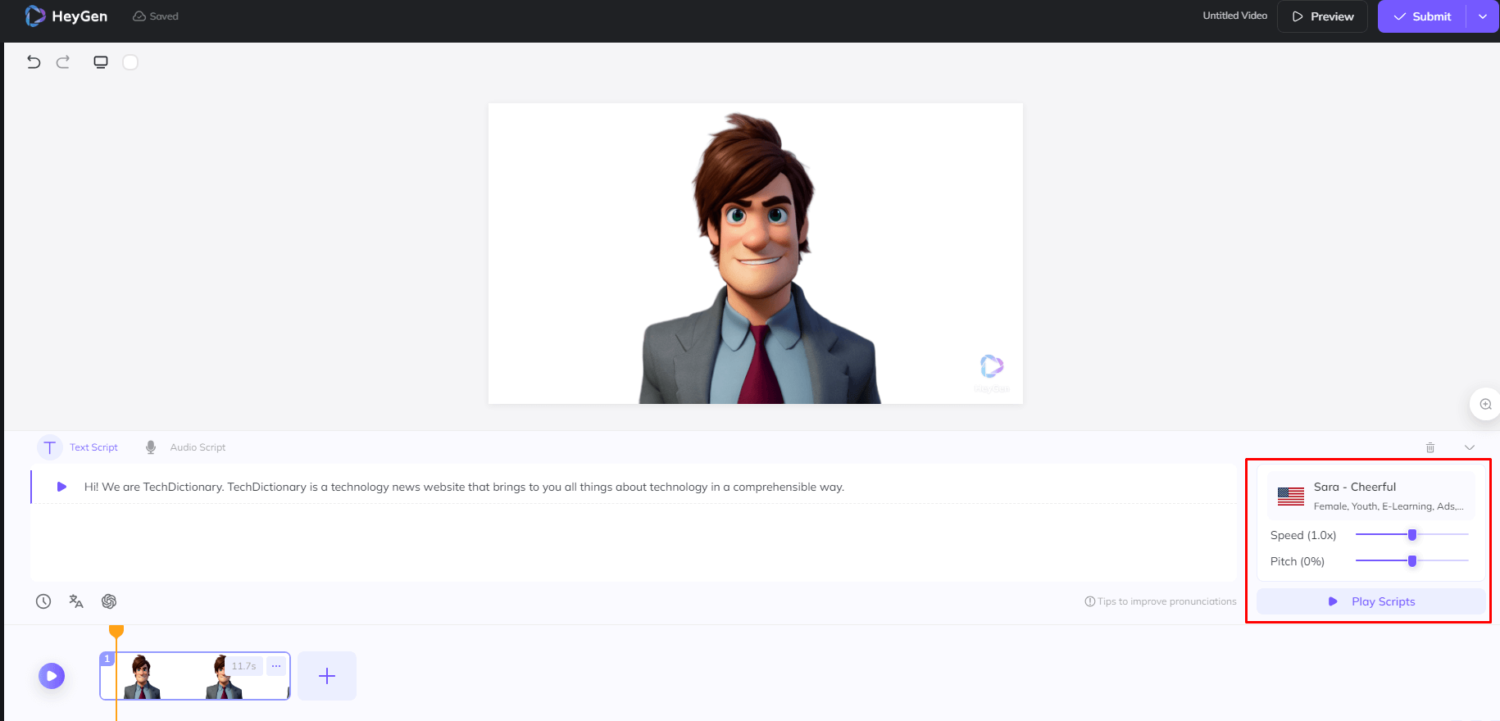Delete the script with trash icon

point(1430,447)
